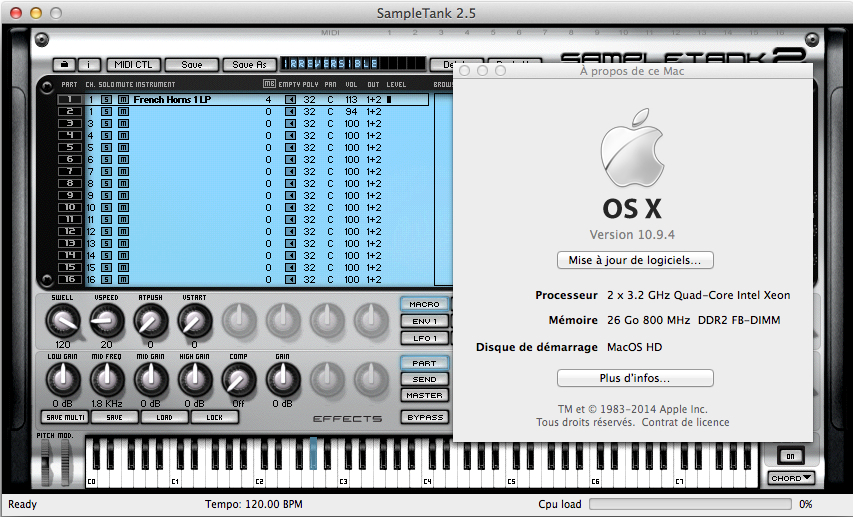Click the folder icon button beside the i button

pos(64,65)
